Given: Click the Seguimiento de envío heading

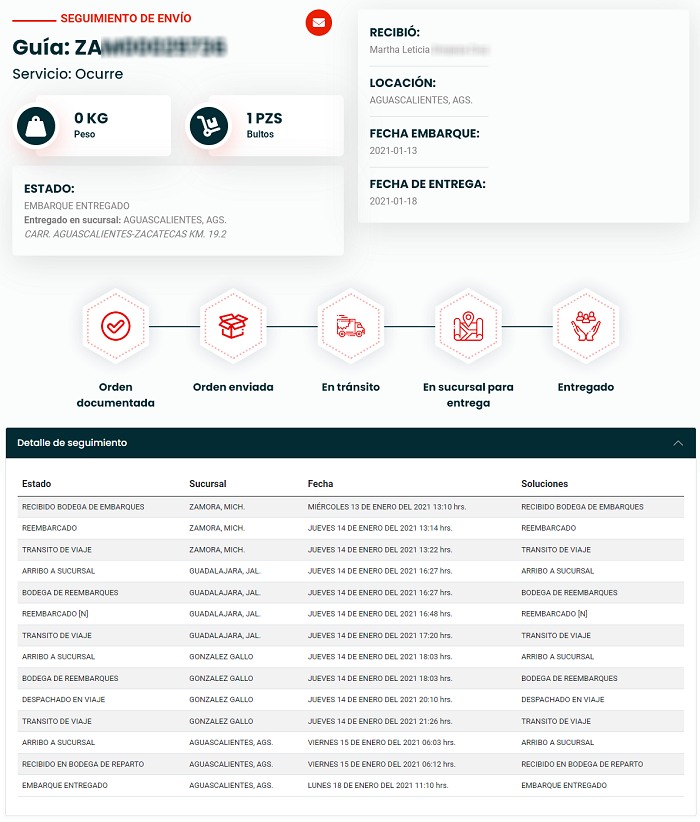Looking at the screenshot, I should pyautogui.click(x=126, y=19).
